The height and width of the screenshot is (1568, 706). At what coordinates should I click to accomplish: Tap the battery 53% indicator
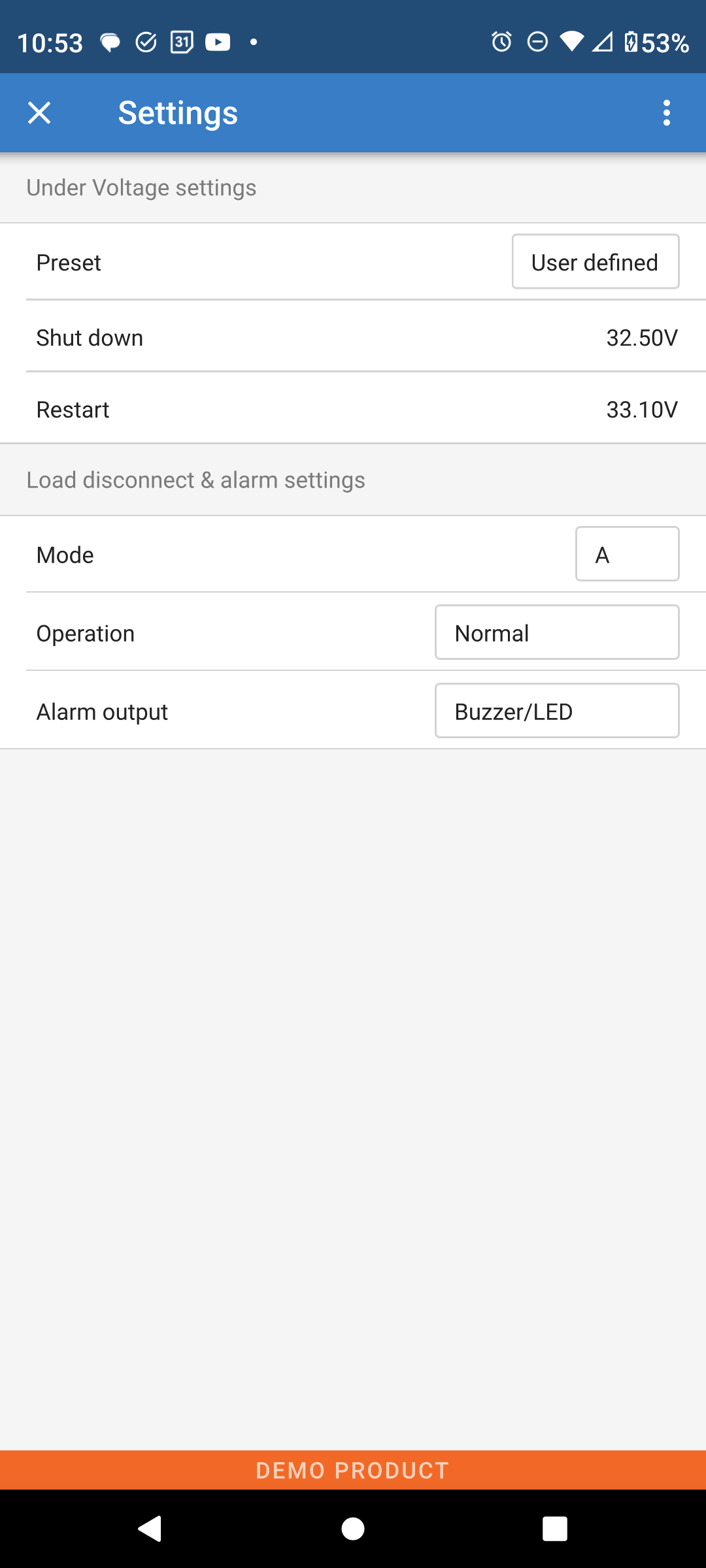point(656,42)
